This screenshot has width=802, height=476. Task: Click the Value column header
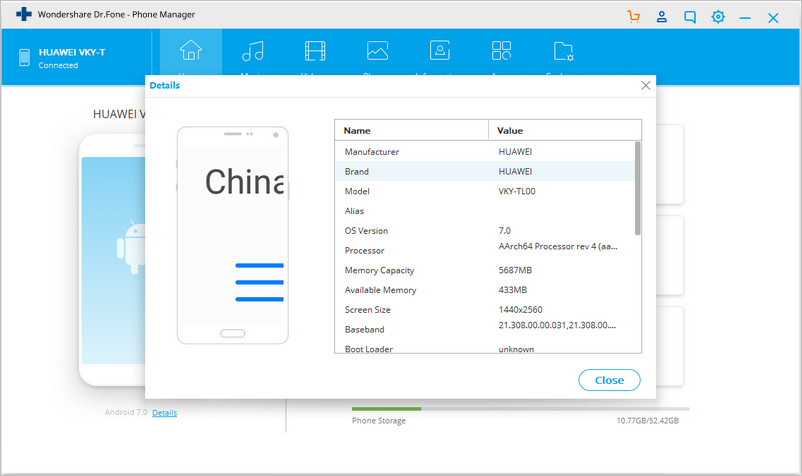click(565, 130)
